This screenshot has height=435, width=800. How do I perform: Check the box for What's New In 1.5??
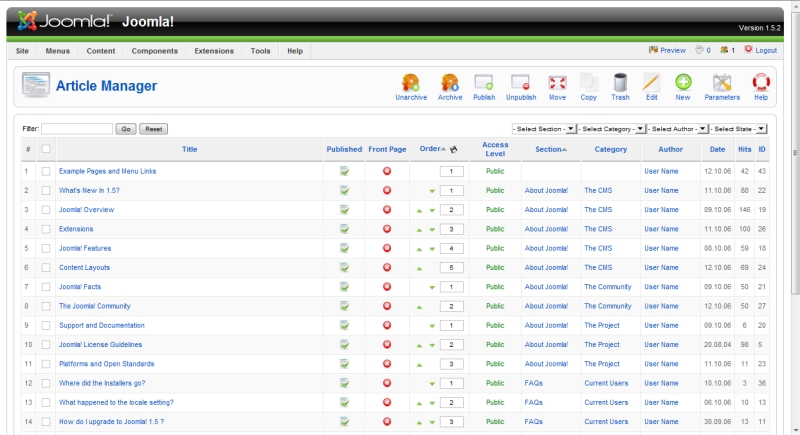[46, 191]
